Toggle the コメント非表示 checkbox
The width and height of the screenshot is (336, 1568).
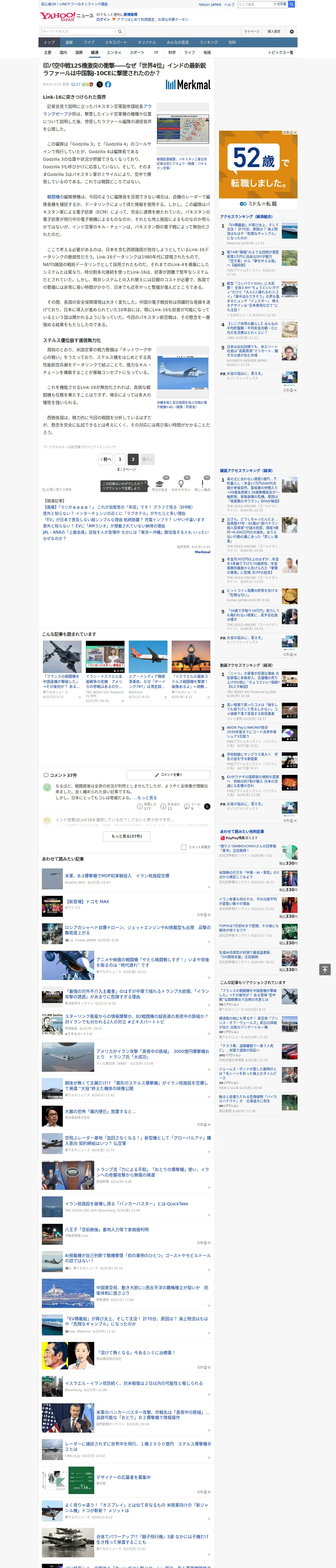[x=183, y=847]
